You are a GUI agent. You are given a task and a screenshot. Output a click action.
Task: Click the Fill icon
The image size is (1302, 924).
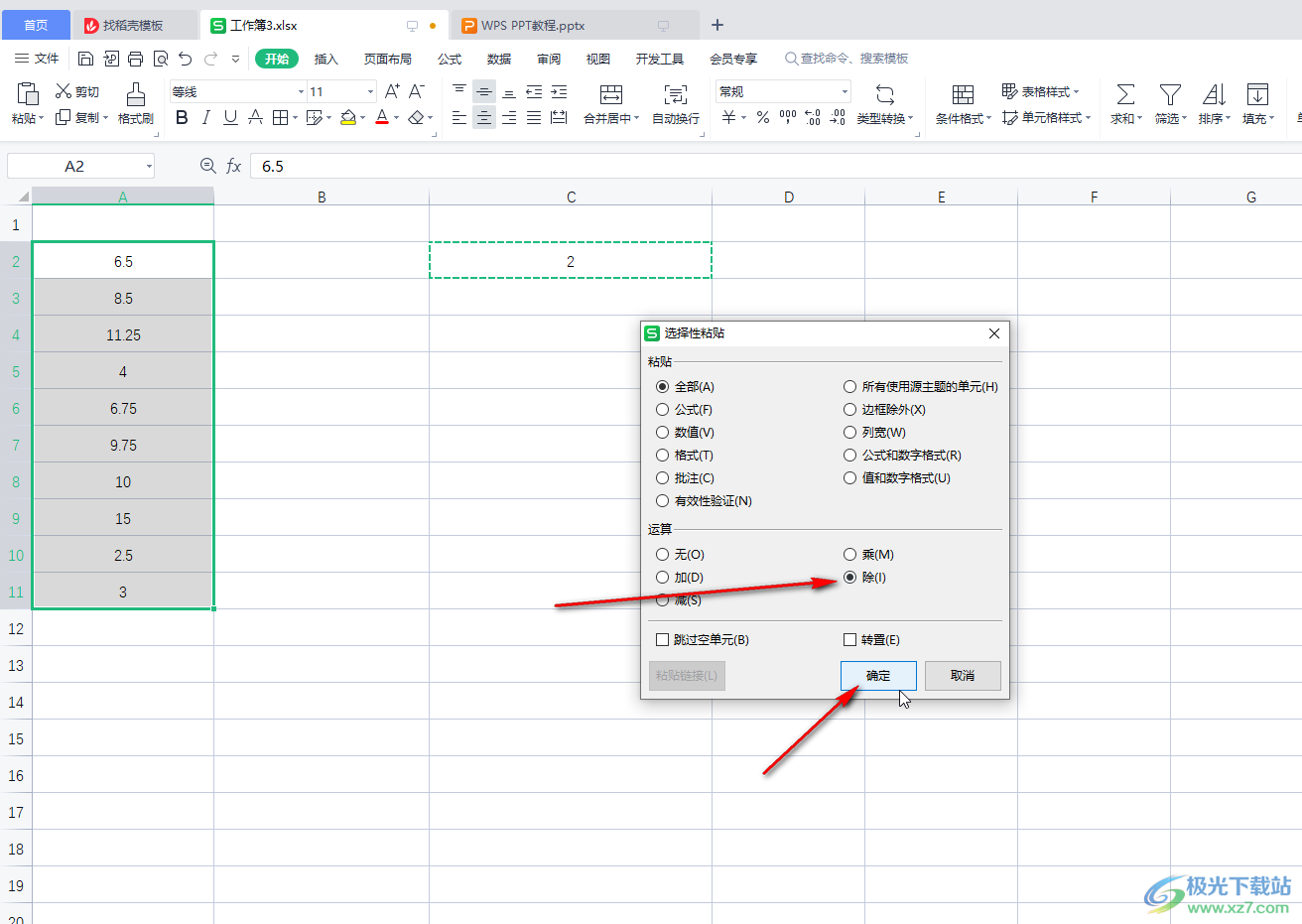click(1257, 94)
